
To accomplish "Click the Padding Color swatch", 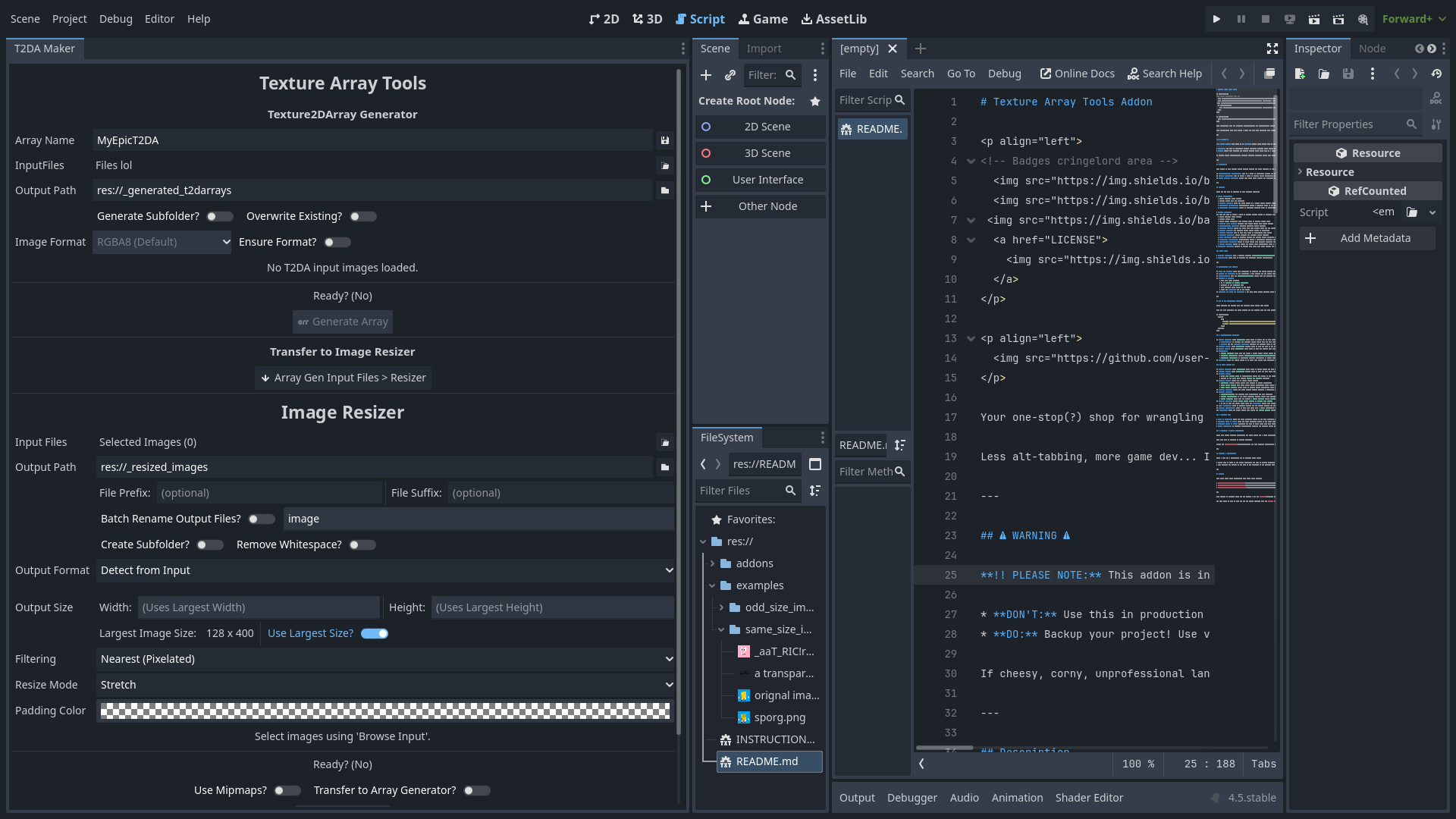I will [x=385, y=711].
